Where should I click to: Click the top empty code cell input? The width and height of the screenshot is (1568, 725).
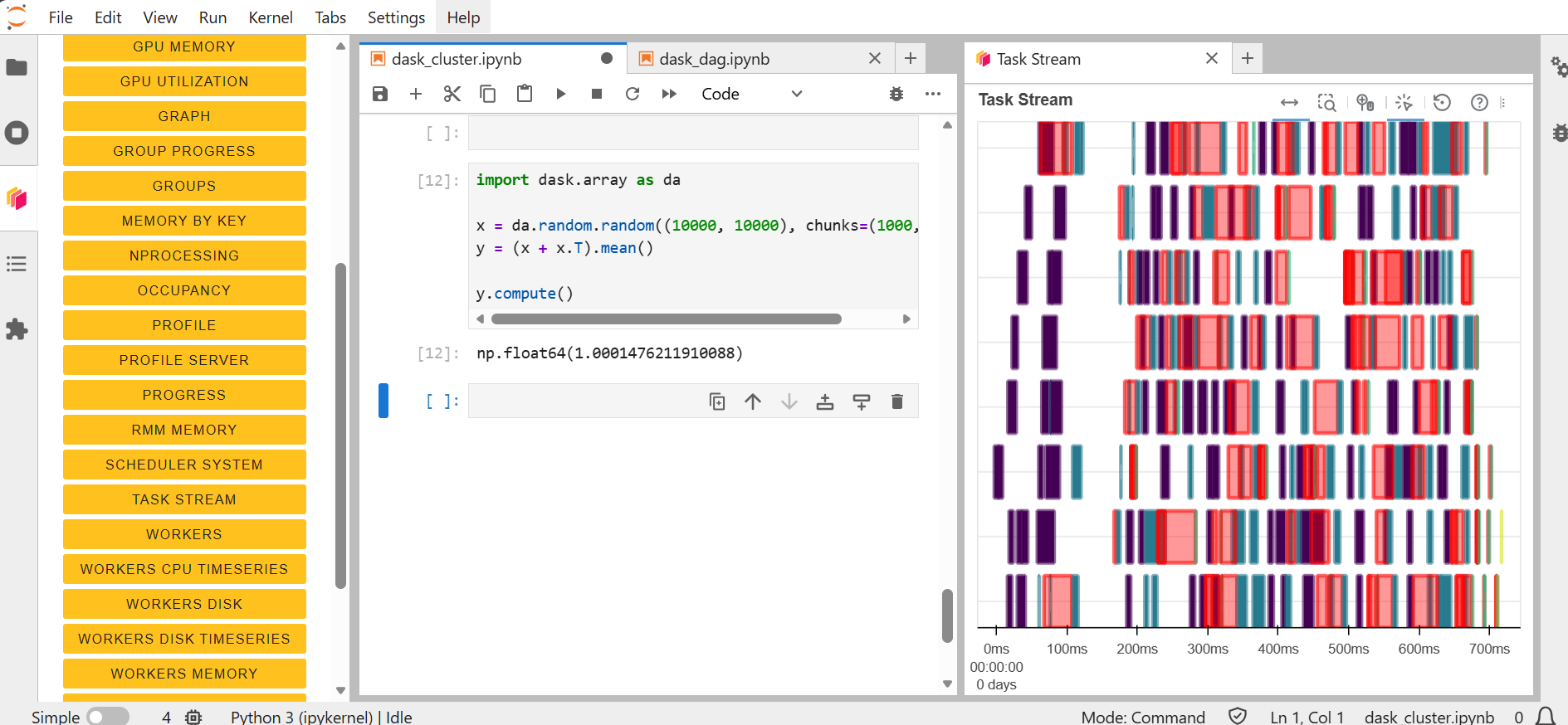click(693, 133)
